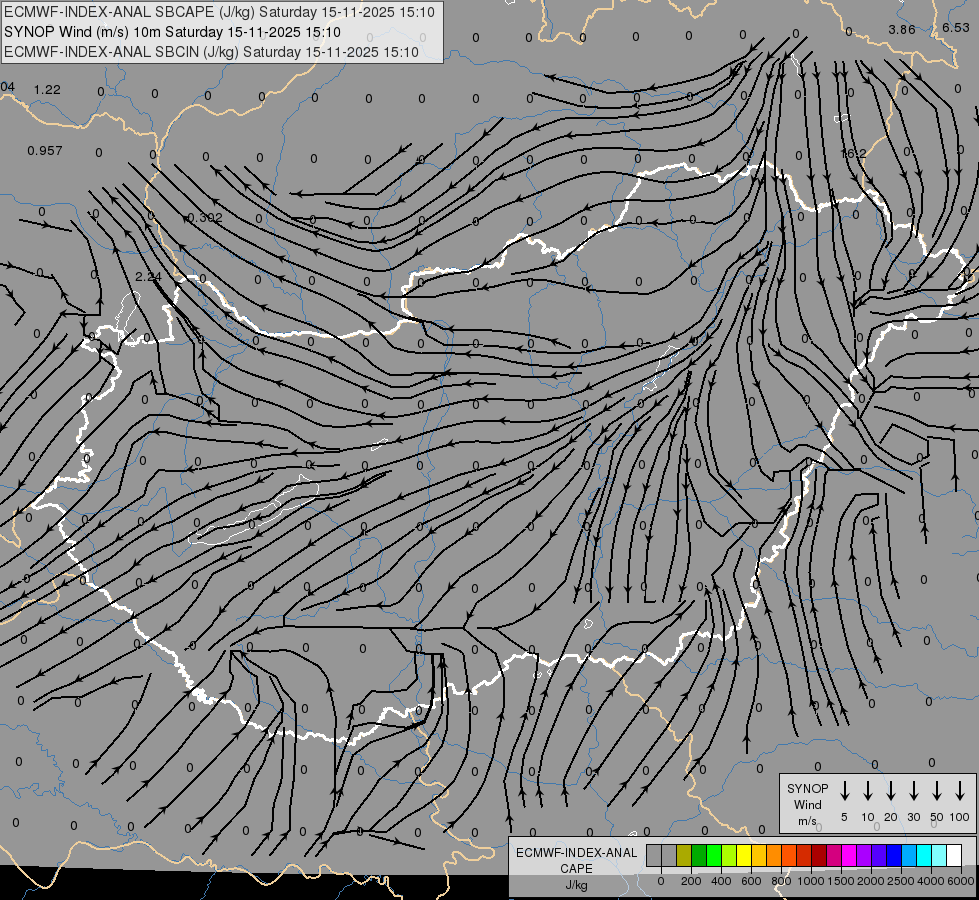Click the ECMWF-INDEX-ANAL SBCAPE title line
The width and height of the screenshot is (979, 900).
click(x=219, y=12)
